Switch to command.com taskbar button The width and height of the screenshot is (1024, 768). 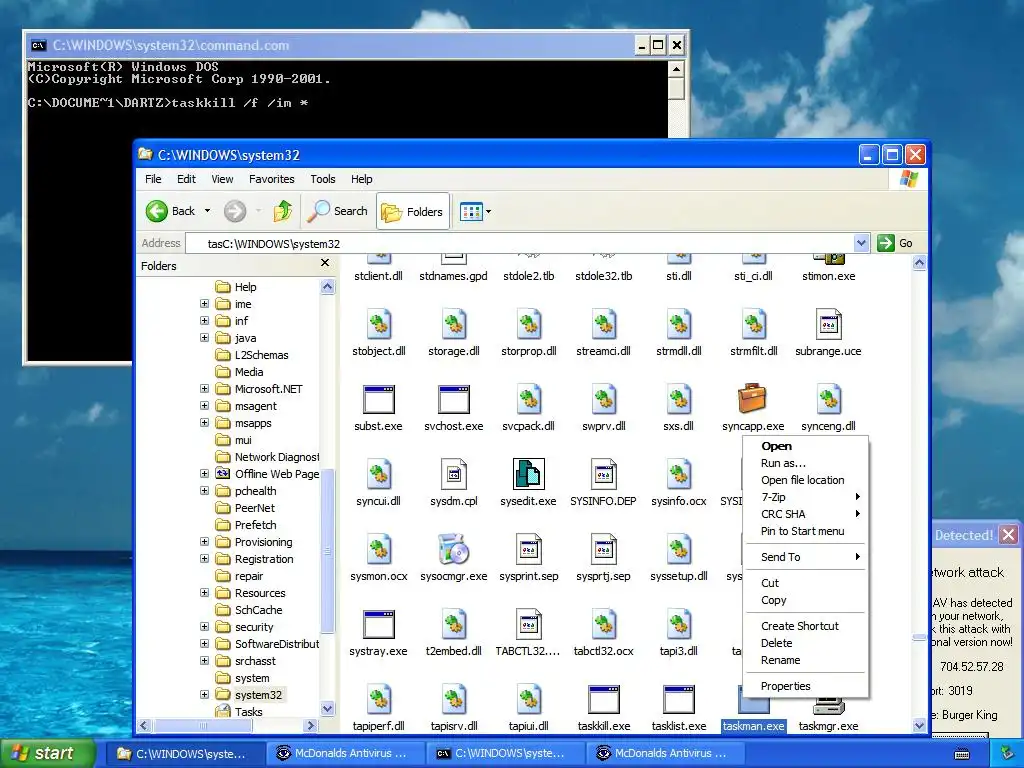pyautogui.click(x=505, y=753)
